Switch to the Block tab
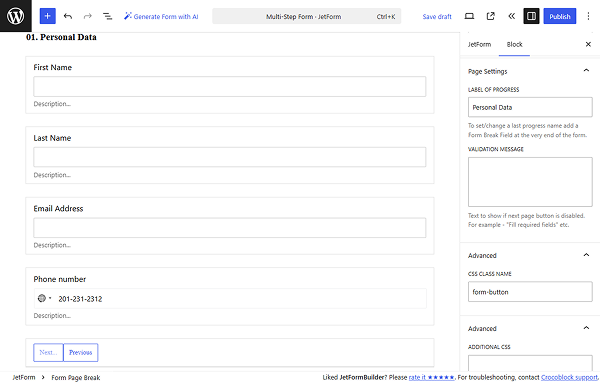Viewport: 600px width, 383px height. (514, 44)
